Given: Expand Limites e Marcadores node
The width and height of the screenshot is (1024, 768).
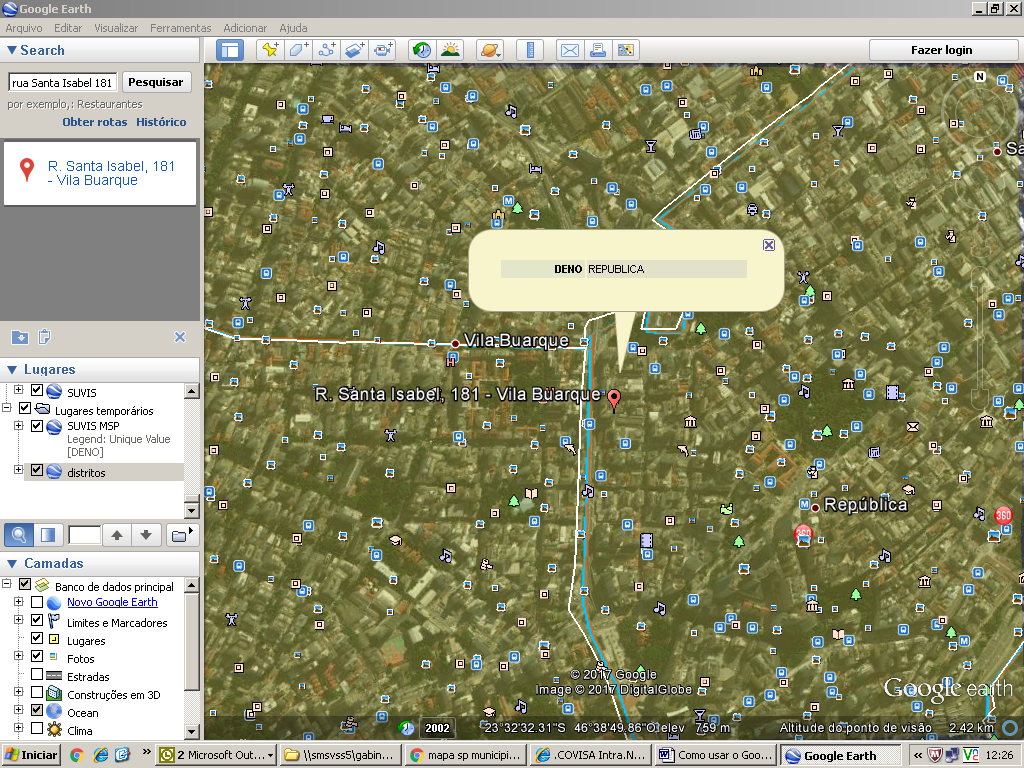Looking at the screenshot, I should pos(18,620).
